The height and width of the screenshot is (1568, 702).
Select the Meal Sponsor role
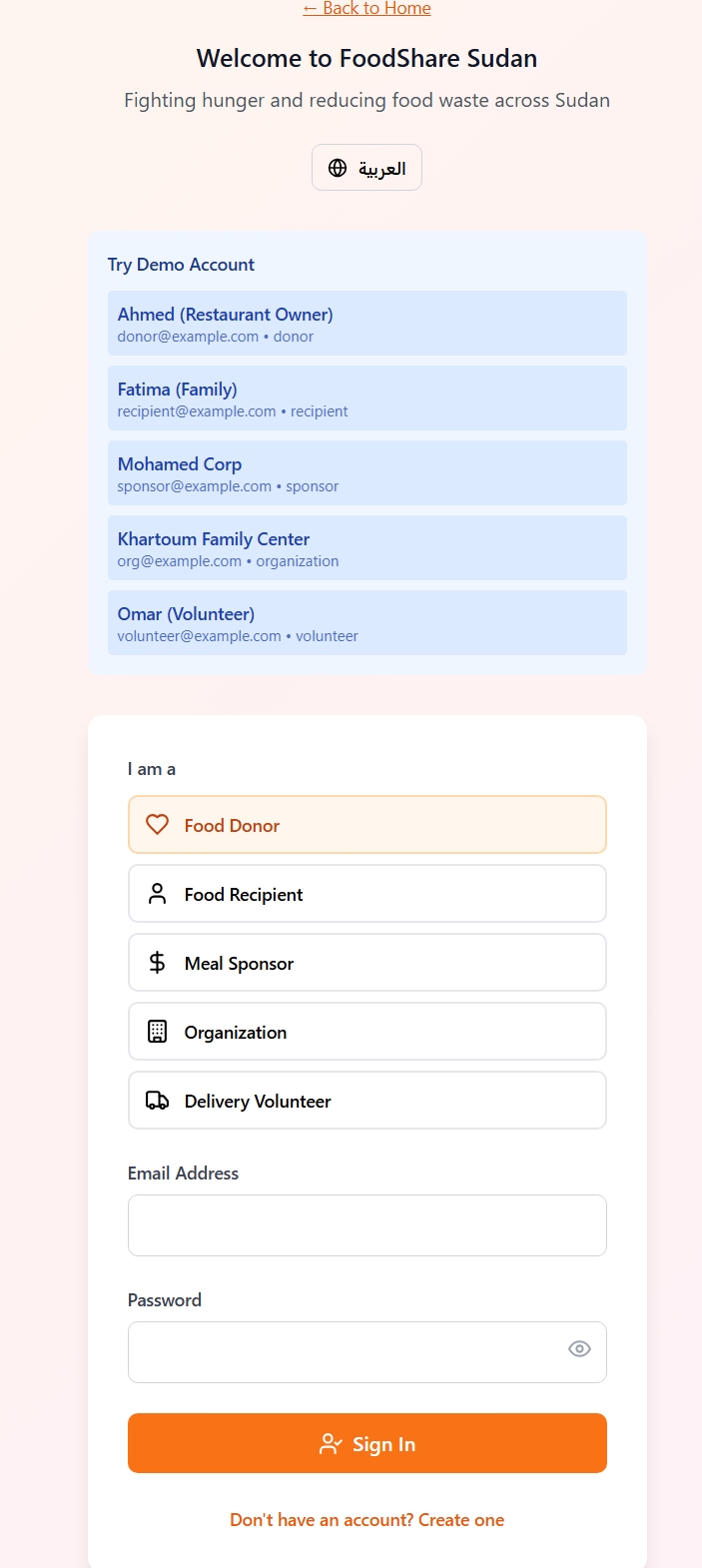coord(366,962)
